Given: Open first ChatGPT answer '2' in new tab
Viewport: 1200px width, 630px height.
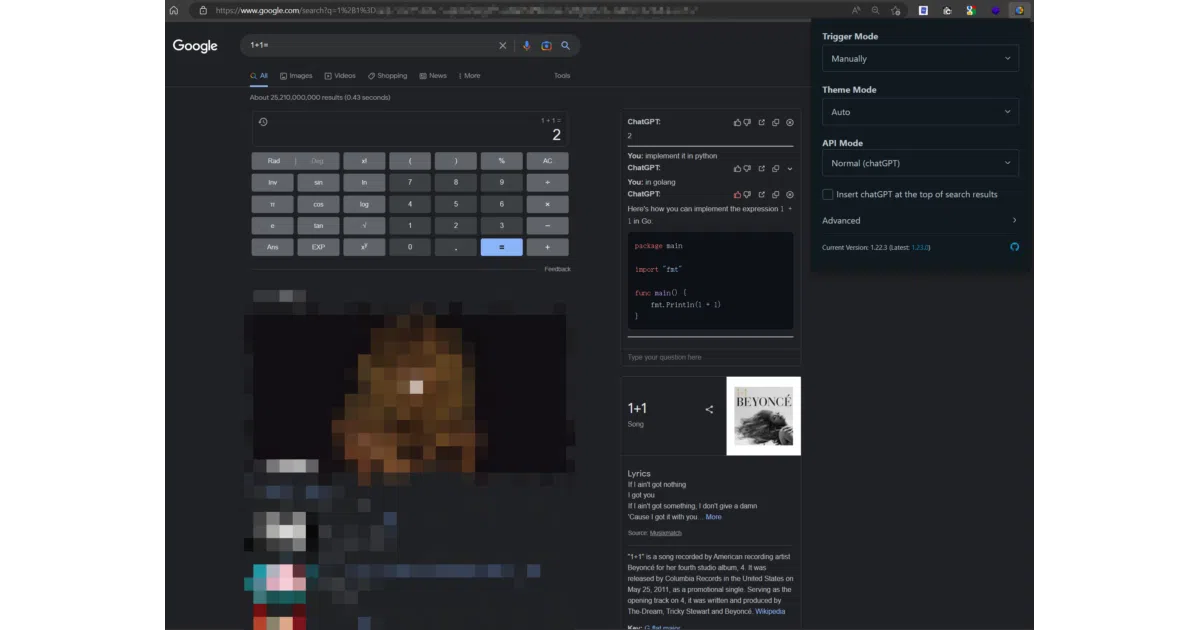Looking at the screenshot, I should click(x=762, y=122).
